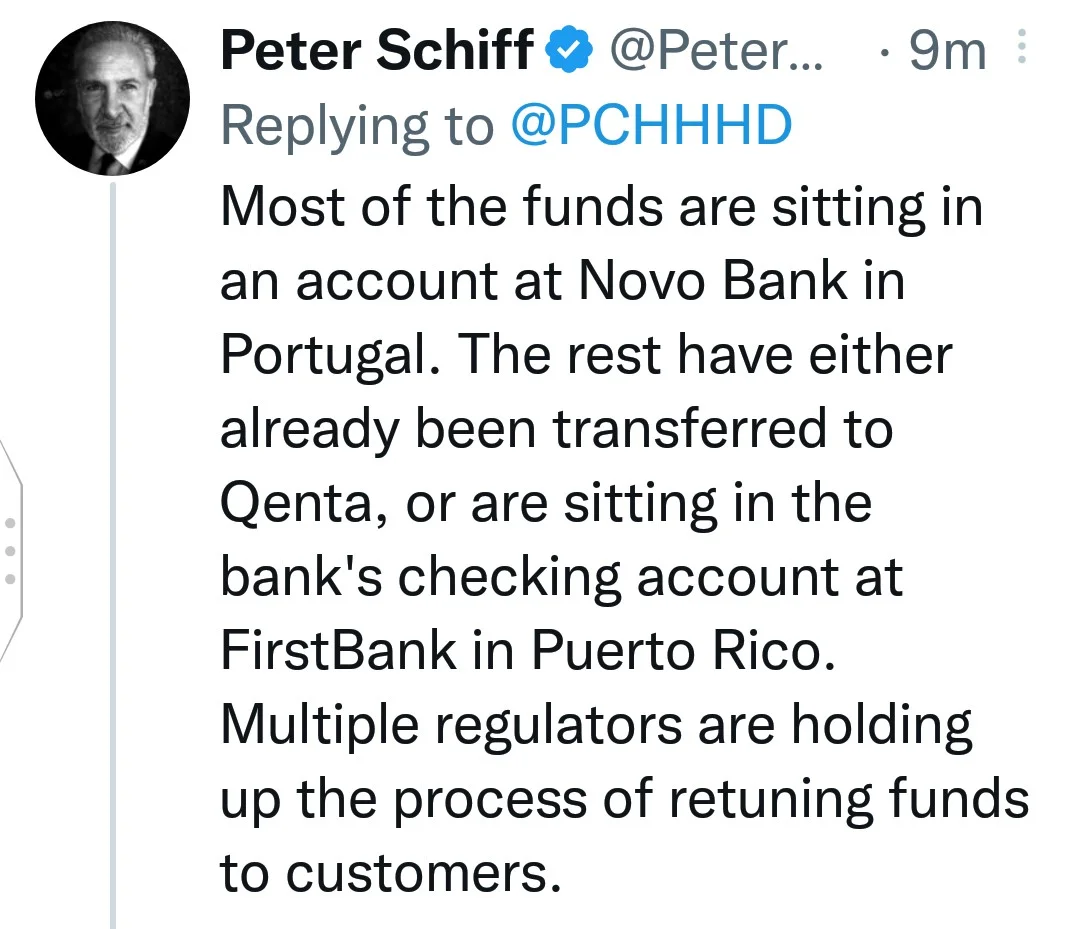
Task: Click 'Puerto Rico' in the tweet text
Action: (x=683, y=650)
